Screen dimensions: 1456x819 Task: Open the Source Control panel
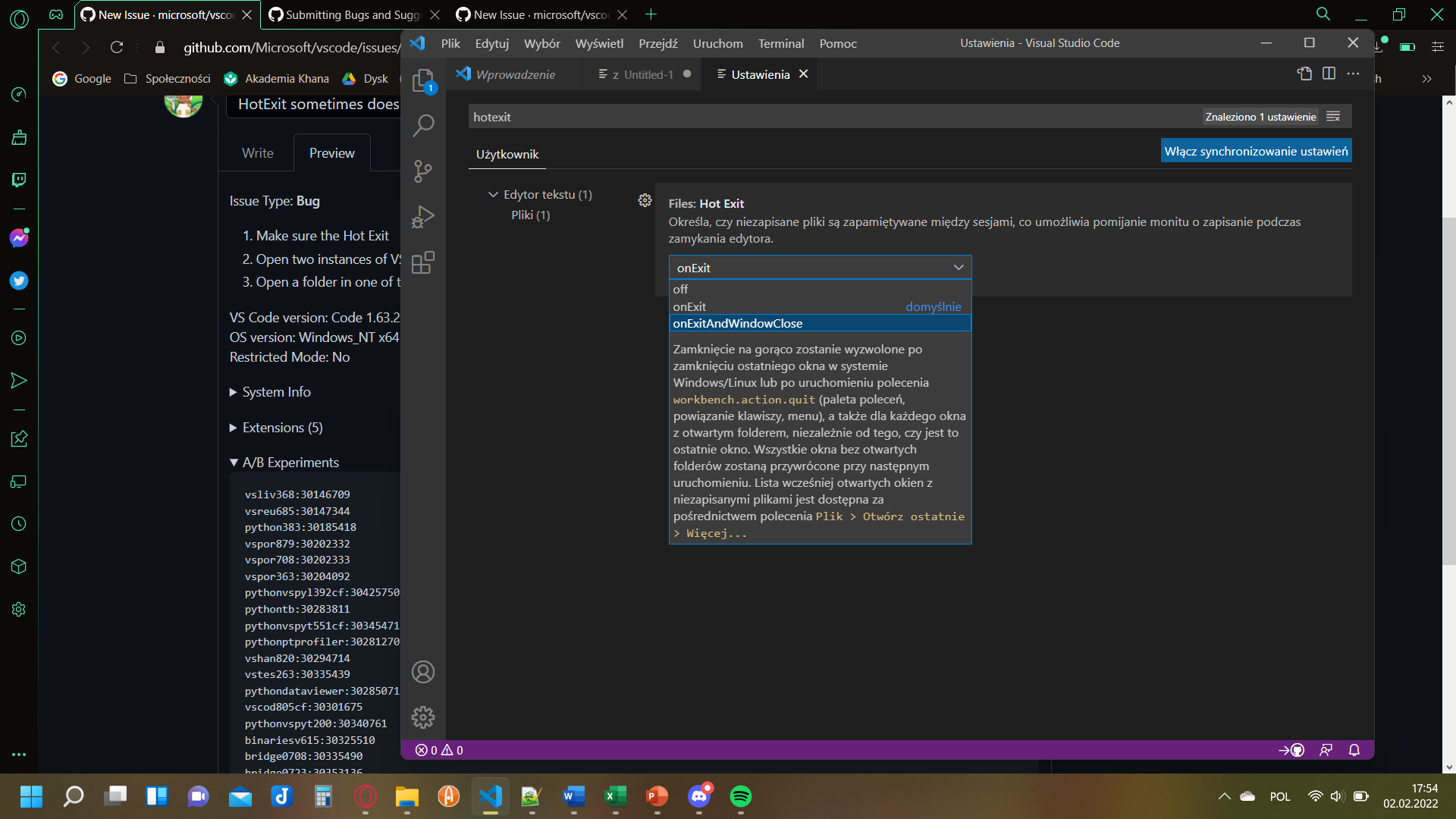tap(422, 171)
